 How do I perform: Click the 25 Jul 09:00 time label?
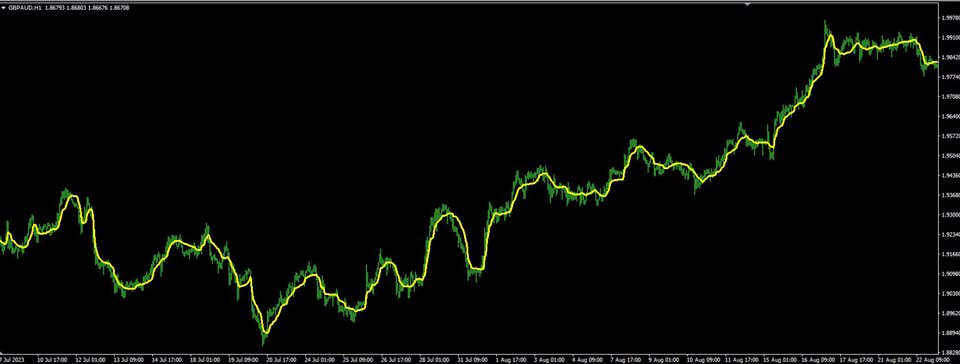(358, 360)
